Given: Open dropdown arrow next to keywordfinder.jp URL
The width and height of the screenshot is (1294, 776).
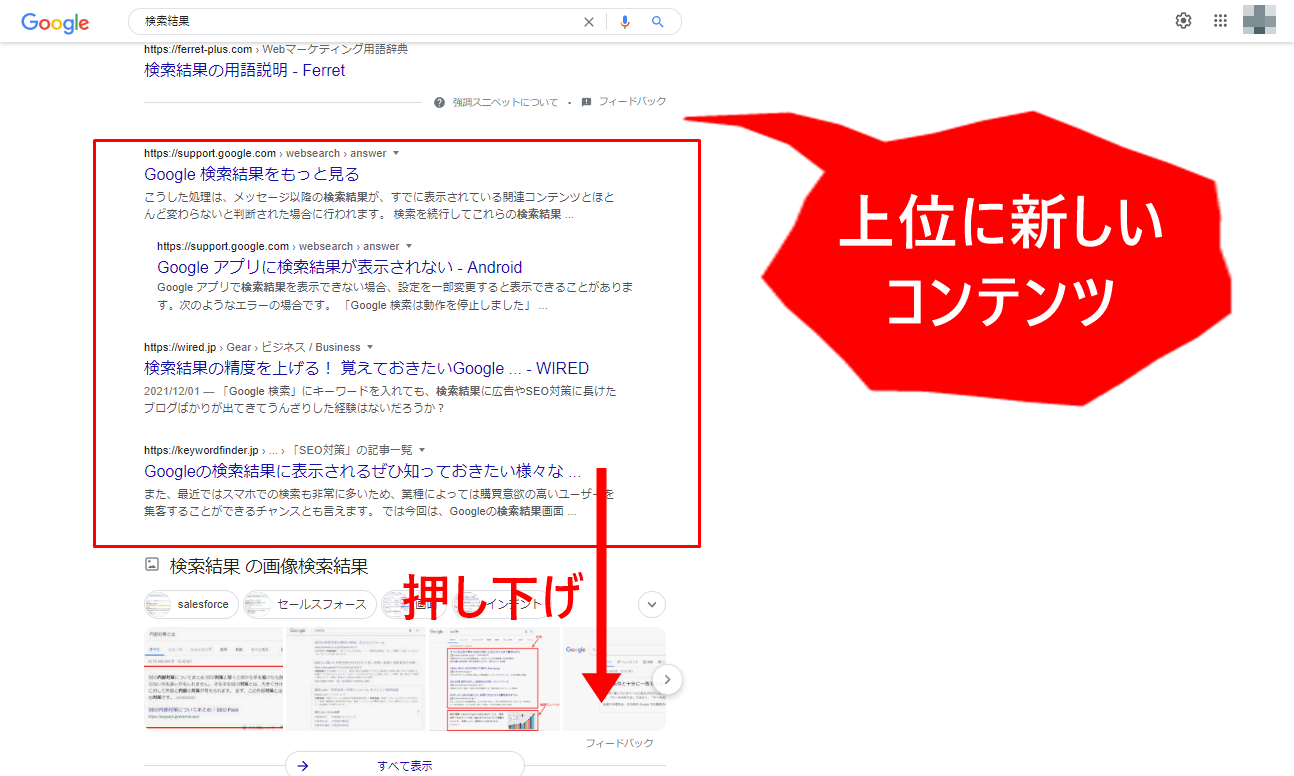Looking at the screenshot, I should coord(422,450).
